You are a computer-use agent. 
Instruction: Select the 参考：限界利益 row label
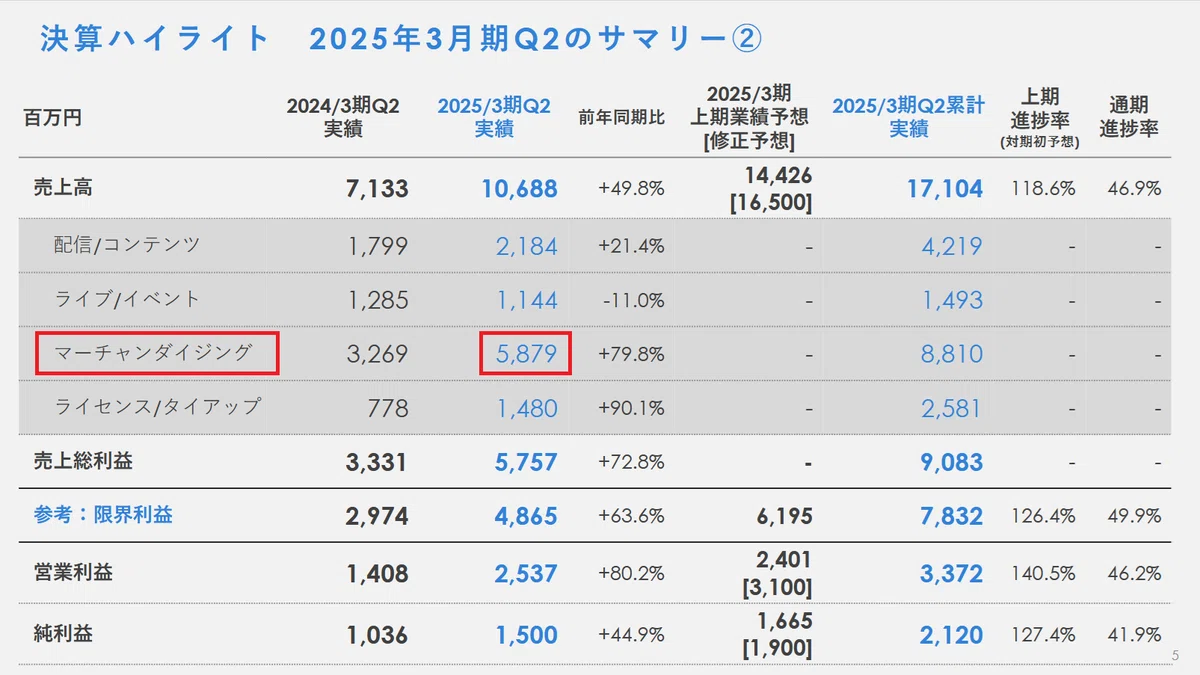tap(103, 515)
